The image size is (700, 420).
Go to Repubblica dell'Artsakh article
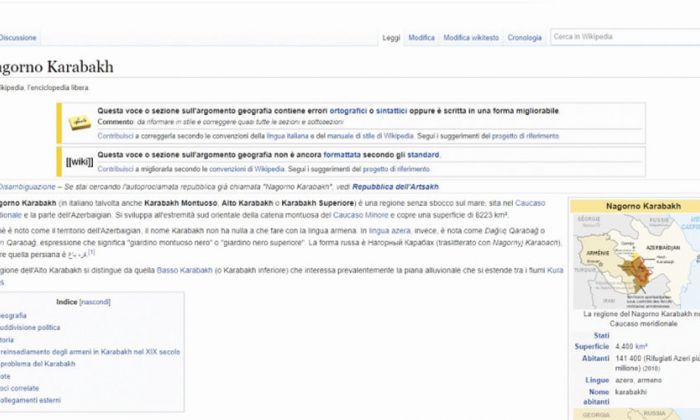click(x=395, y=187)
